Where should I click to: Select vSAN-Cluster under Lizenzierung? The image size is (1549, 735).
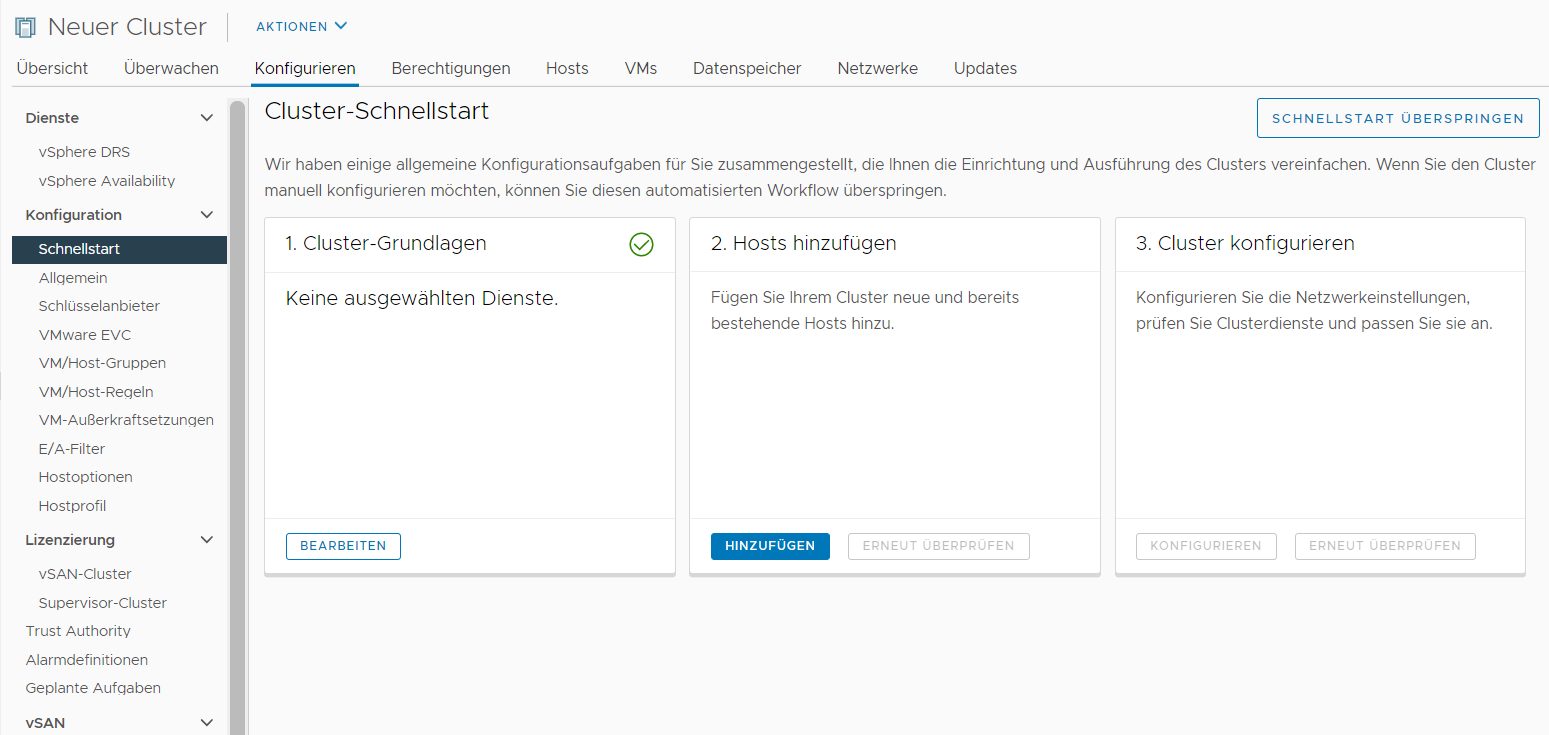point(85,574)
